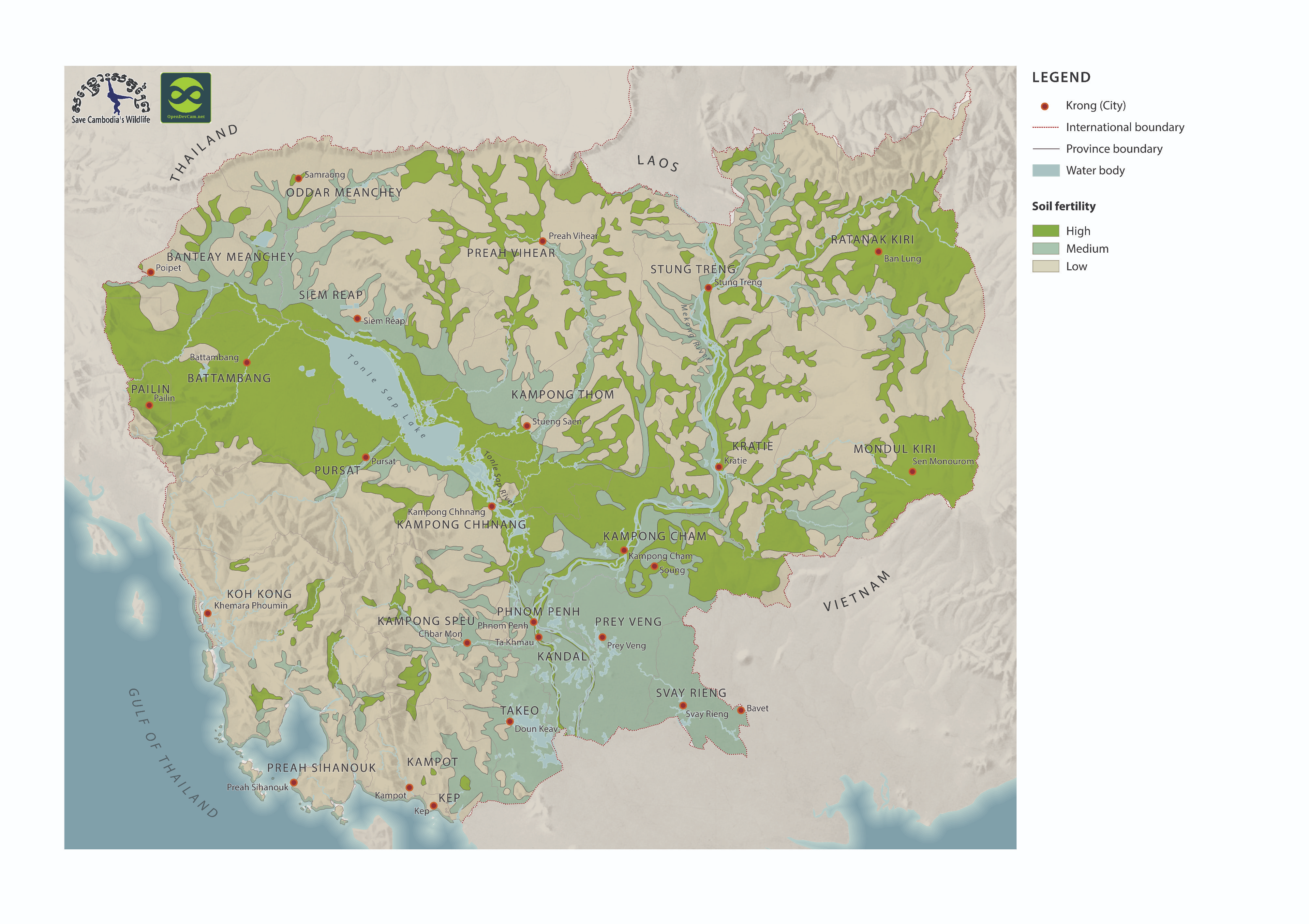The width and height of the screenshot is (1309, 924).
Task: Click the Preah Sihanouk city marker
Action: tap(294, 782)
